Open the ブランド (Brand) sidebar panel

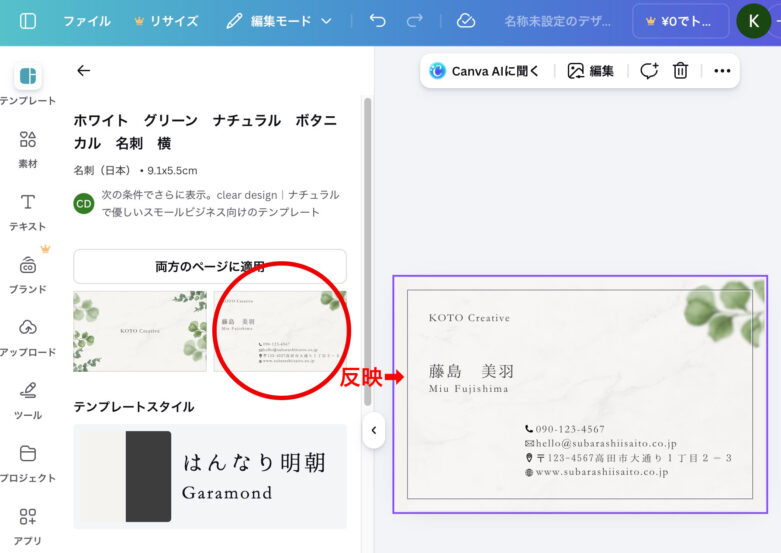click(x=28, y=274)
